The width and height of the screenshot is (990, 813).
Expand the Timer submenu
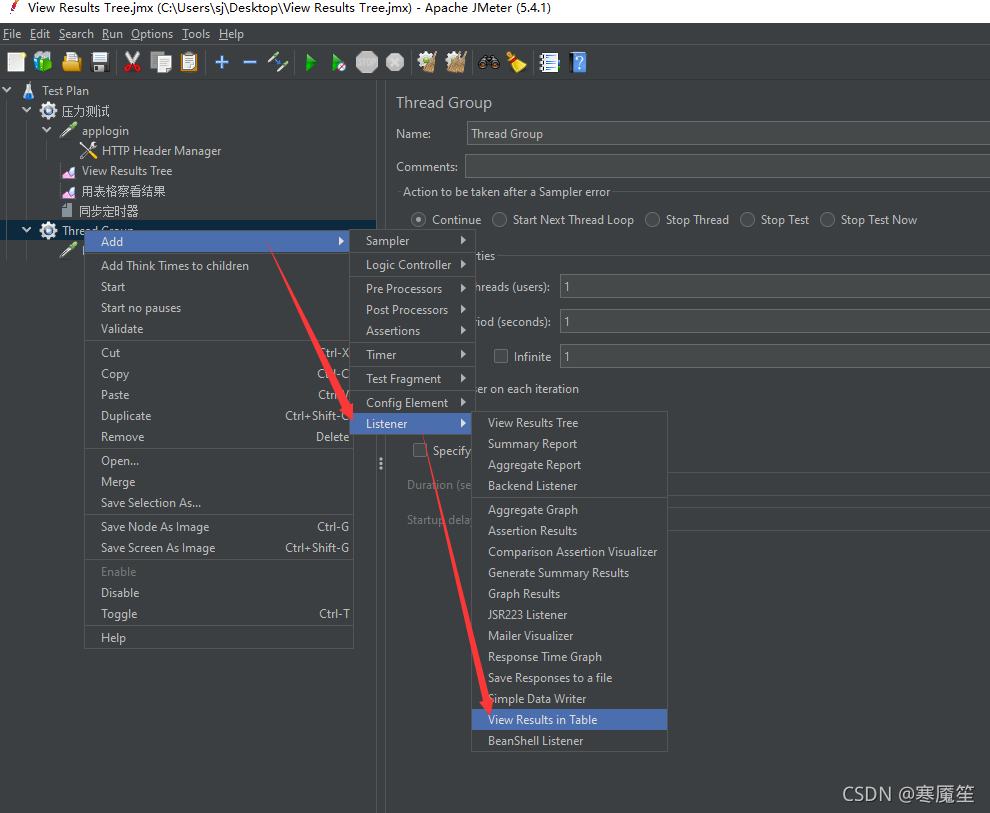click(x=411, y=355)
